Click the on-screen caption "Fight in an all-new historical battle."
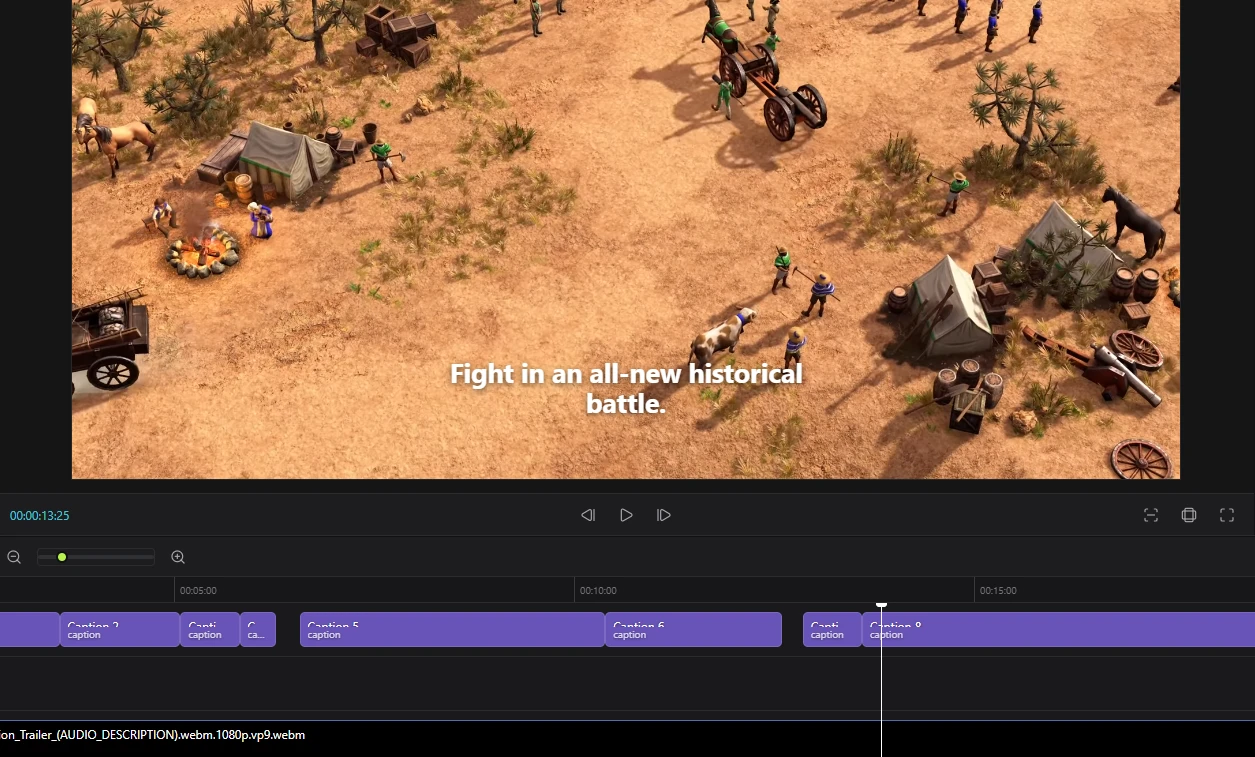 (x=626, y=389)
